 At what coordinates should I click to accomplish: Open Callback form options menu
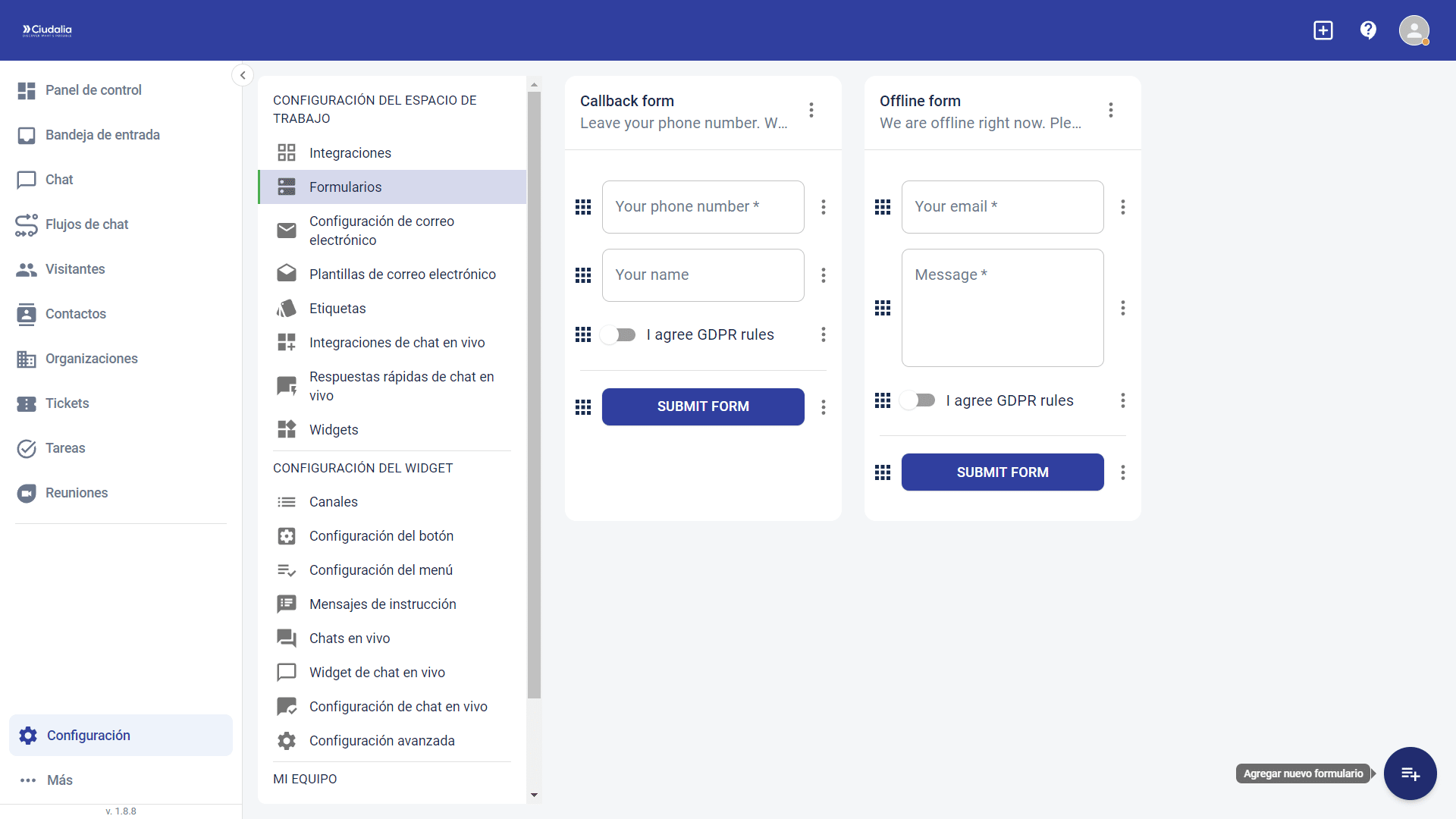click(x=811, y=110)
